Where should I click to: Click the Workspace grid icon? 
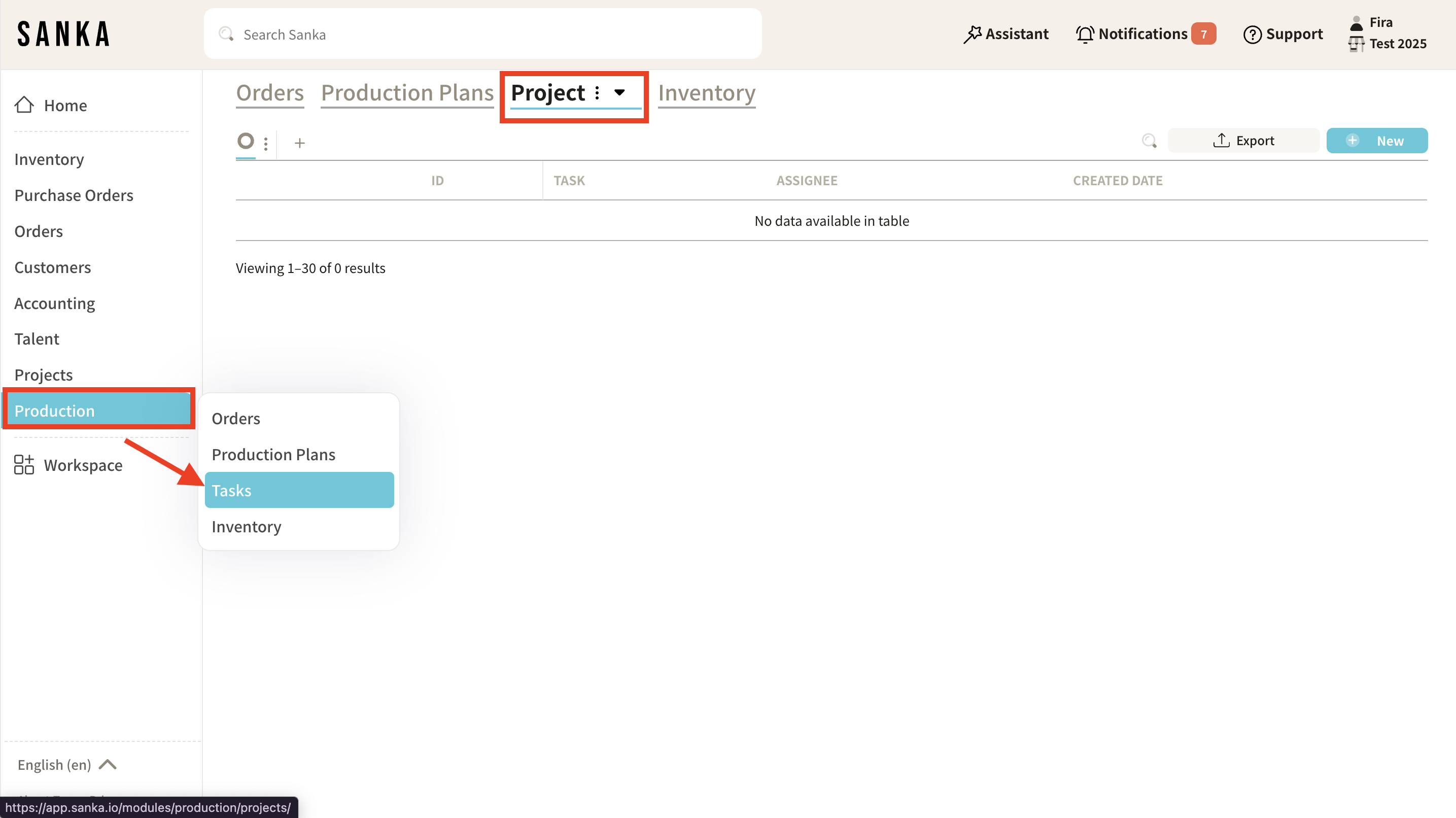pos(24,465)
